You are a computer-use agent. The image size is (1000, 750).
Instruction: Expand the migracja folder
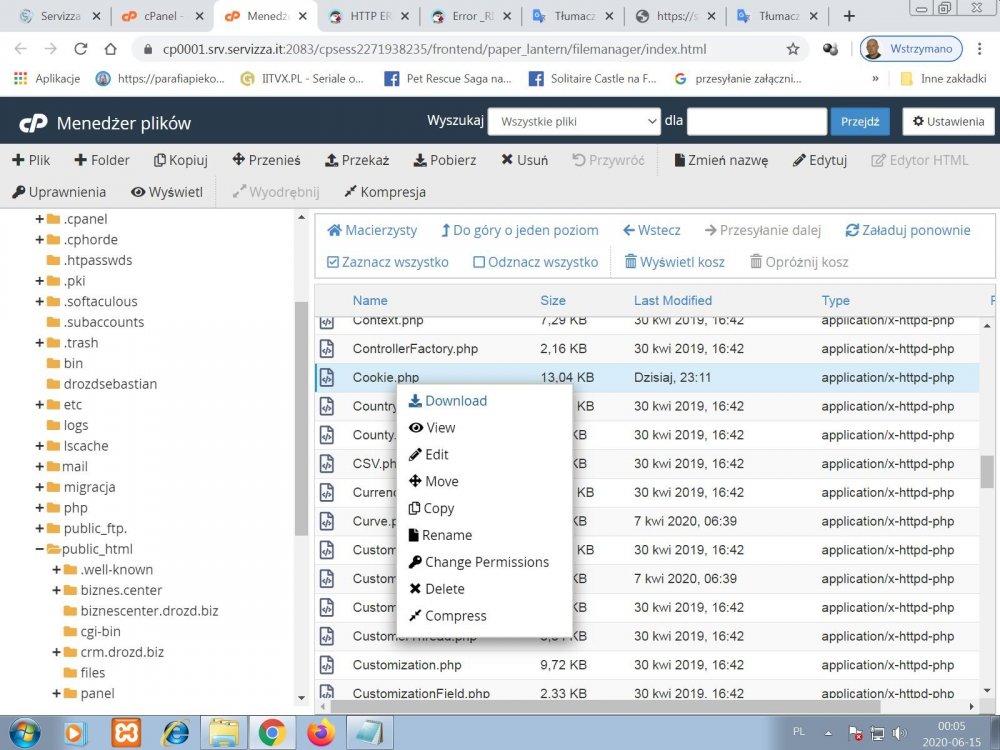40,487
